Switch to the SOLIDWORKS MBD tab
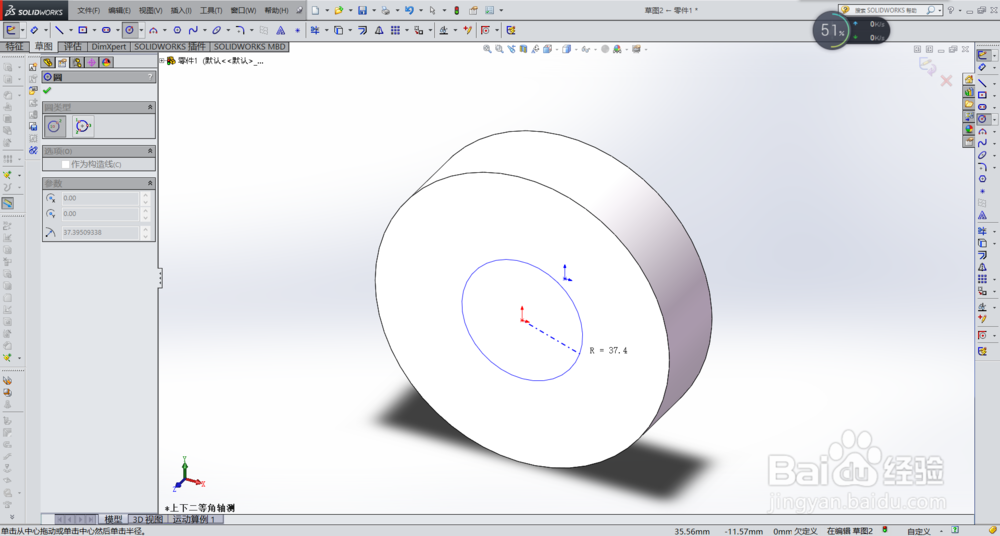 coord(250,47)
